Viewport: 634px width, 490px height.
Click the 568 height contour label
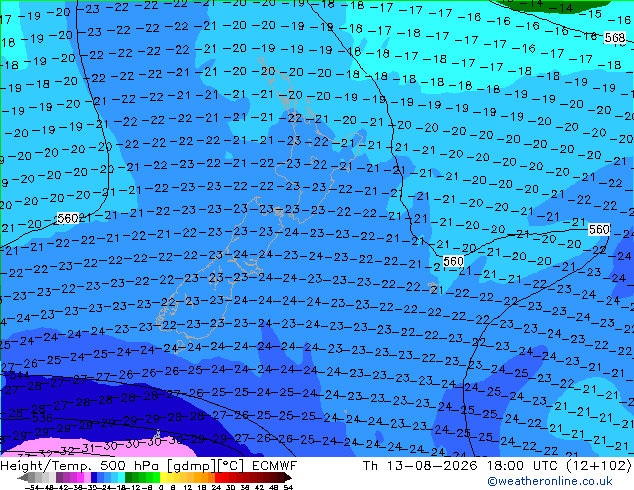click(x=615, y=38)
